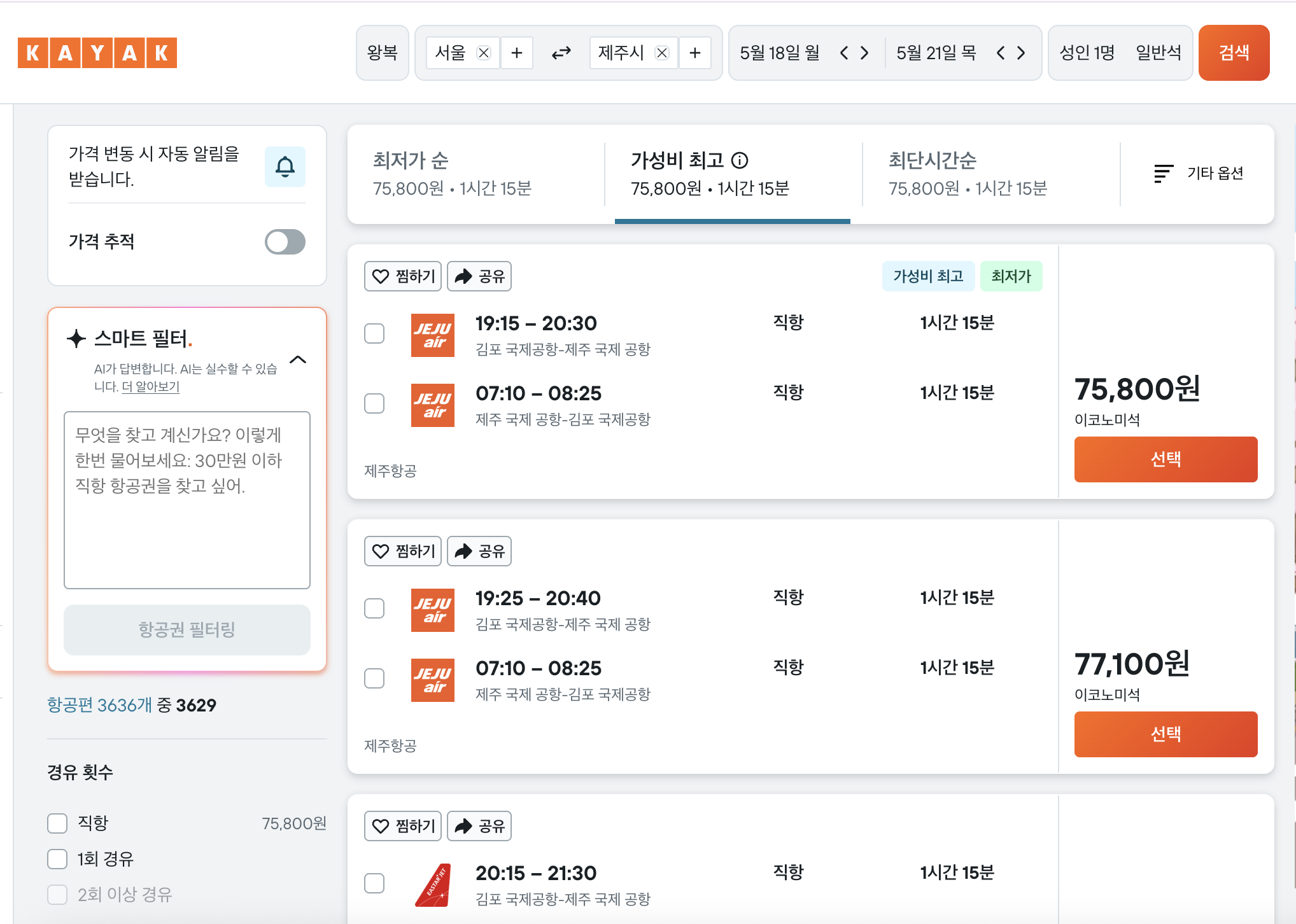Select the 75,800원 fare with 선택
The image size is (1296, 924).
1166,459
